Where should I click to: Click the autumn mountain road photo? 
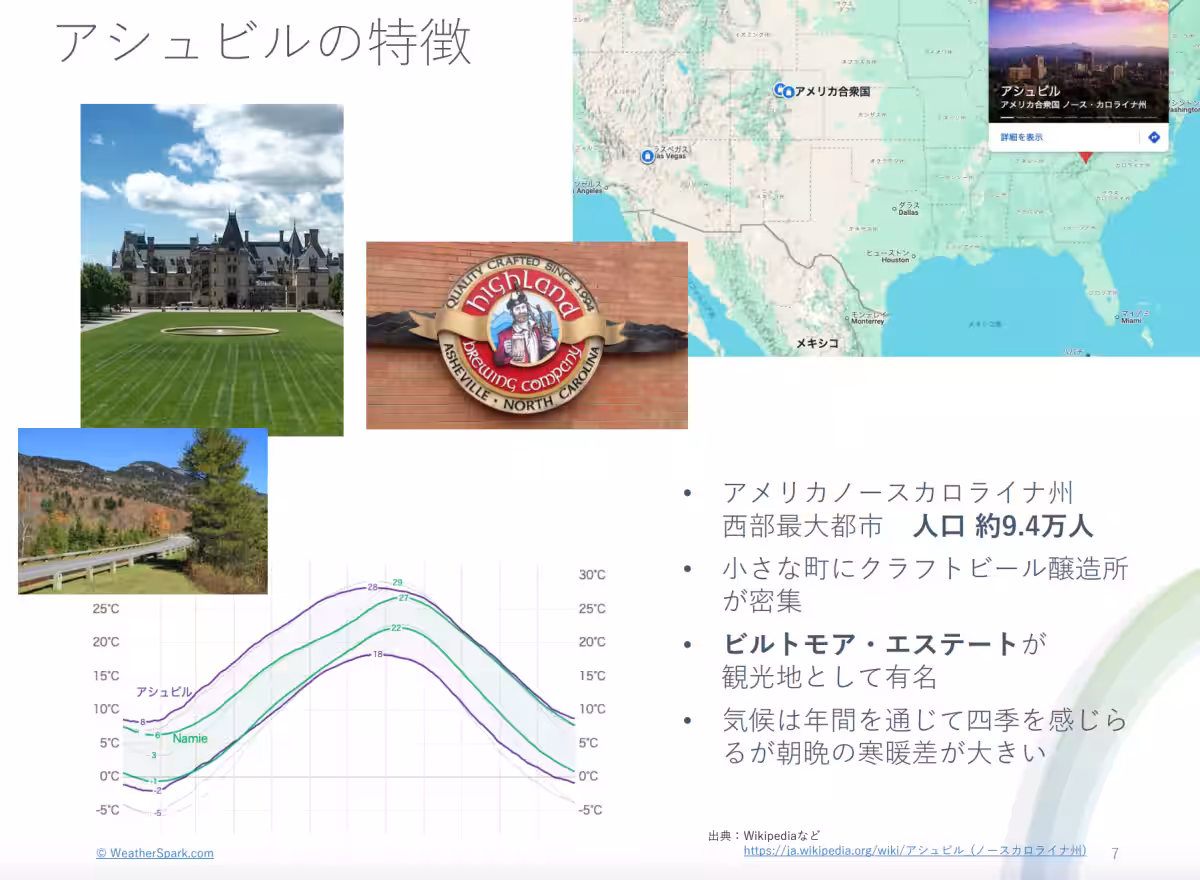(143, 511)
